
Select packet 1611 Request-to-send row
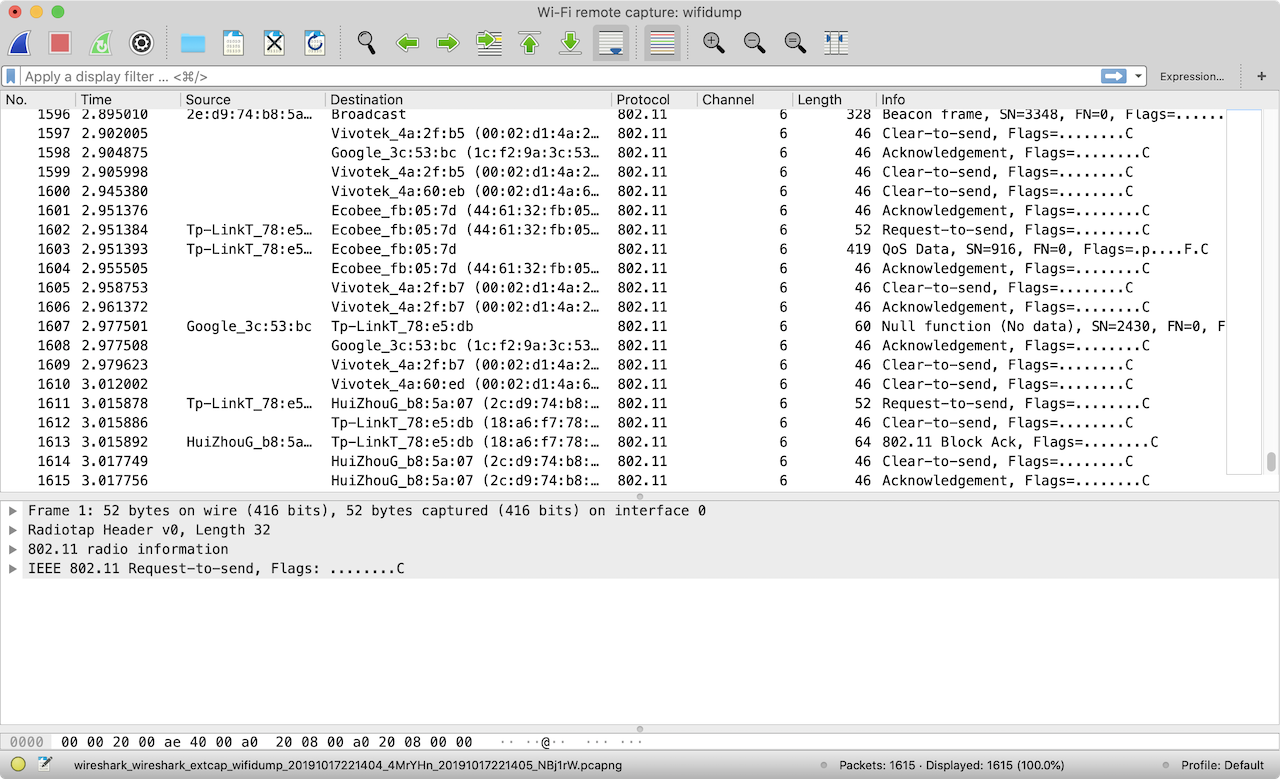[x=613, y=403]
